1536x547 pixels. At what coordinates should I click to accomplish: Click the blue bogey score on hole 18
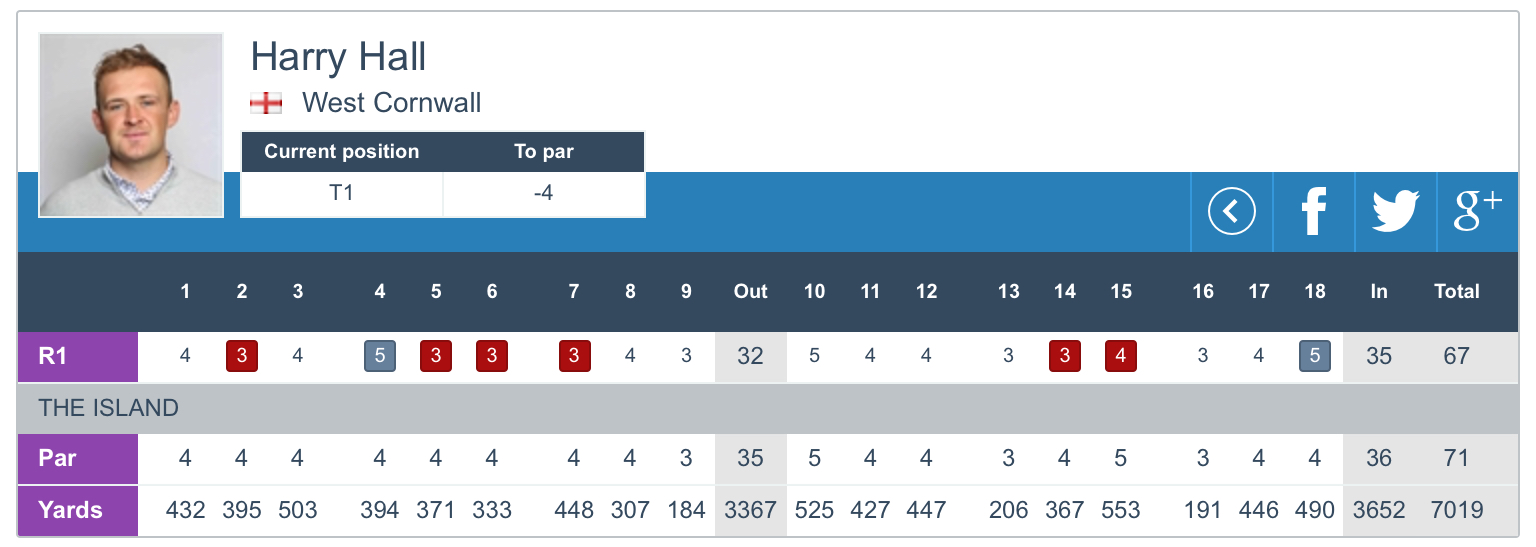pyautogui.click(x=1315, y=356)
